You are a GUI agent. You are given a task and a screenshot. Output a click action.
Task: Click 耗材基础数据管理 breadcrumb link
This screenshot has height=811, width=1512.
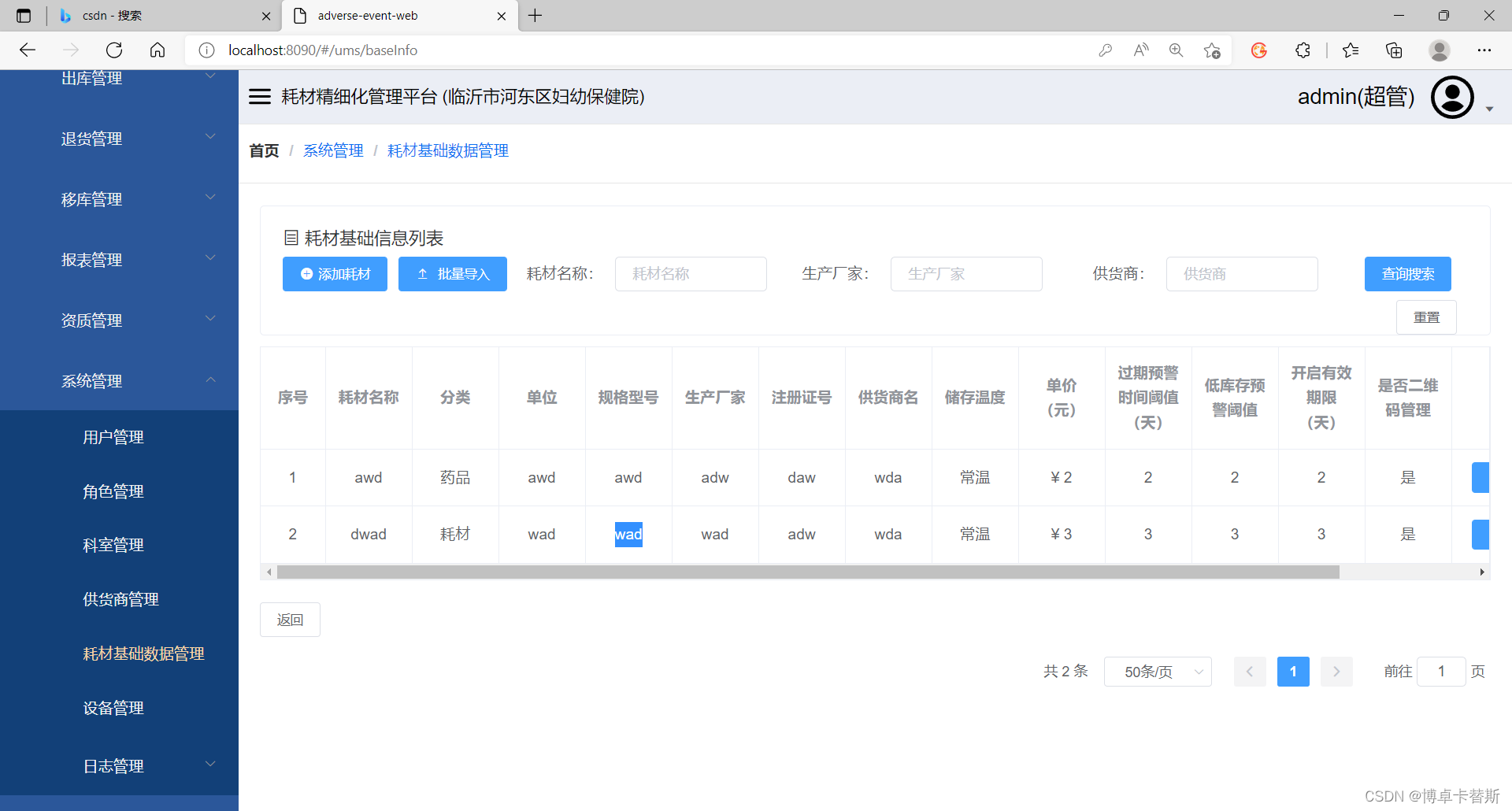[448, 150]
